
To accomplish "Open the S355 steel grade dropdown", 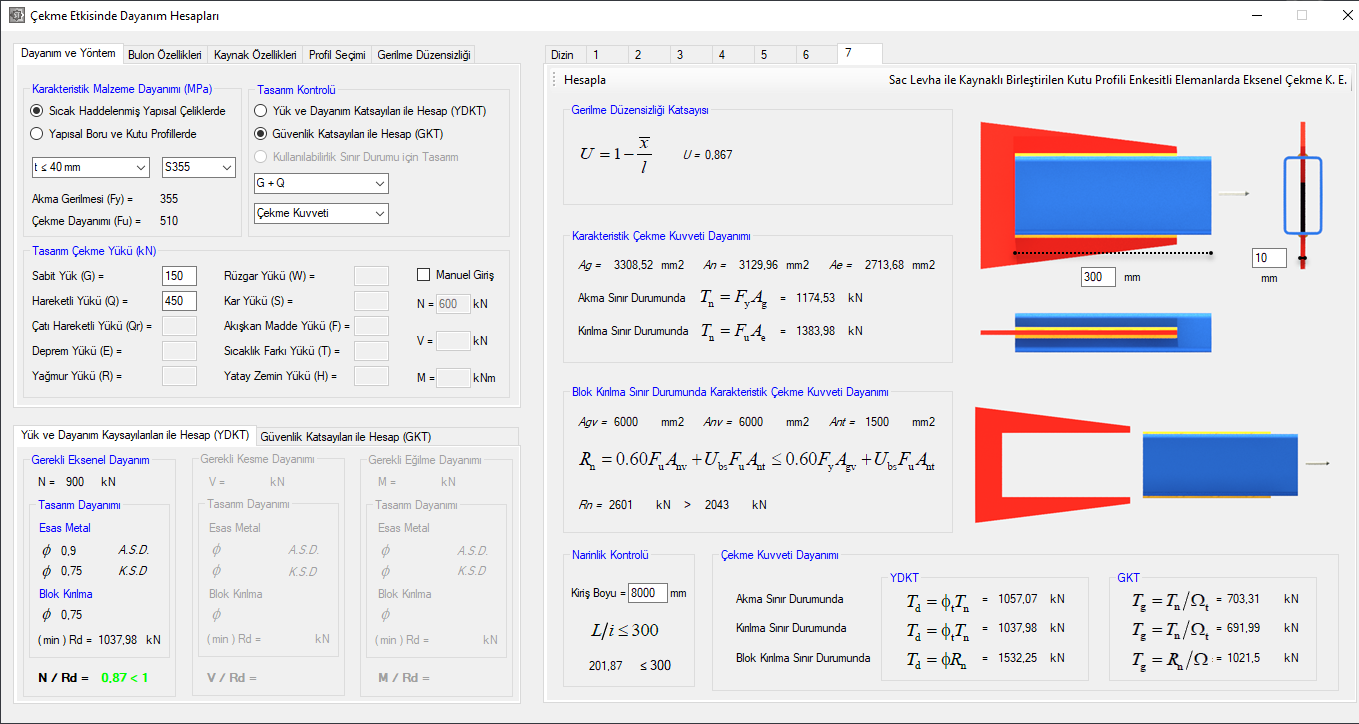I will pyautogui.click(x=198, y=167).
